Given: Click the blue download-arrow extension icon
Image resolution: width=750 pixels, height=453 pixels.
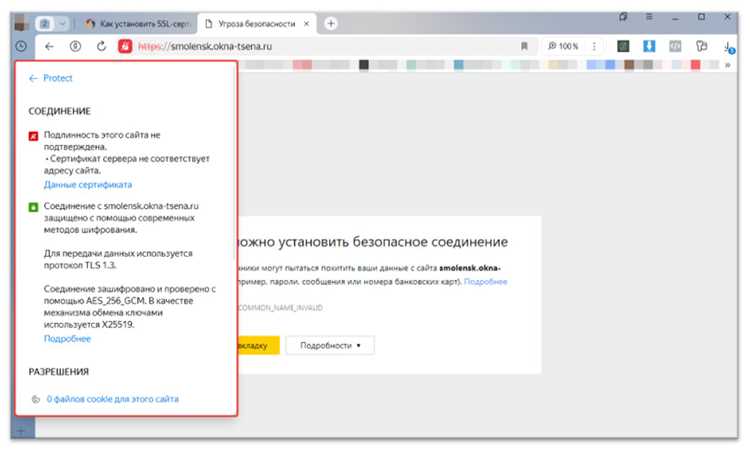Looking at the screenshot, I should click(649, 46).
